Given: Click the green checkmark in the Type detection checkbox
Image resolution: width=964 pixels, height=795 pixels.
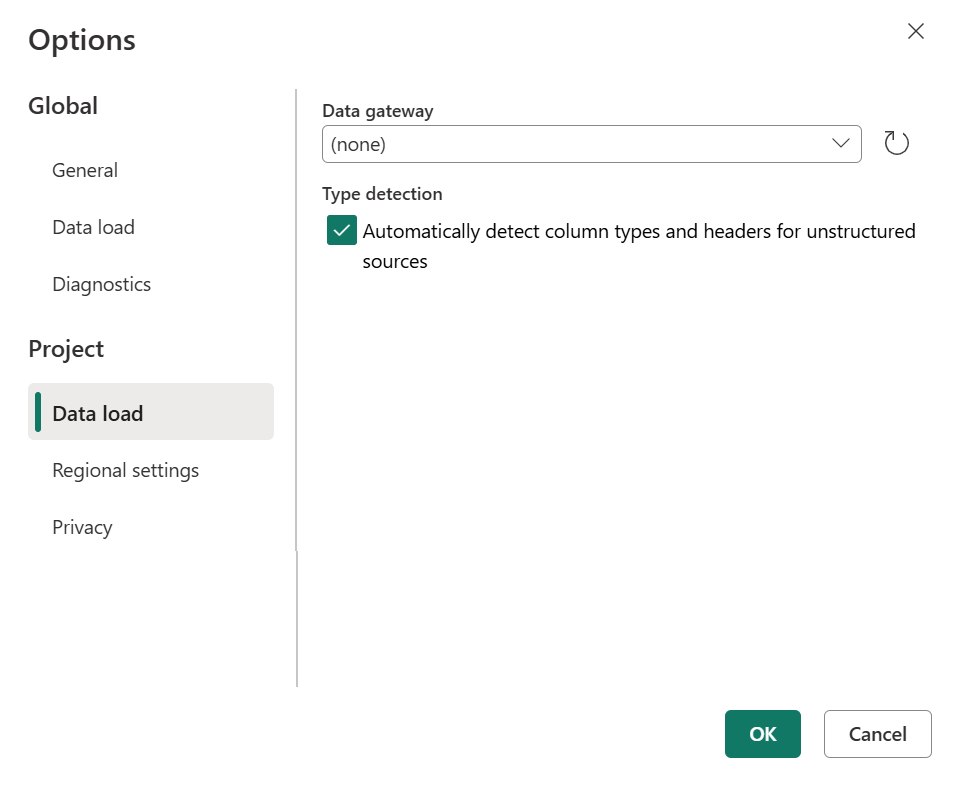Looking at the screenshot, I should click(341, 230).
